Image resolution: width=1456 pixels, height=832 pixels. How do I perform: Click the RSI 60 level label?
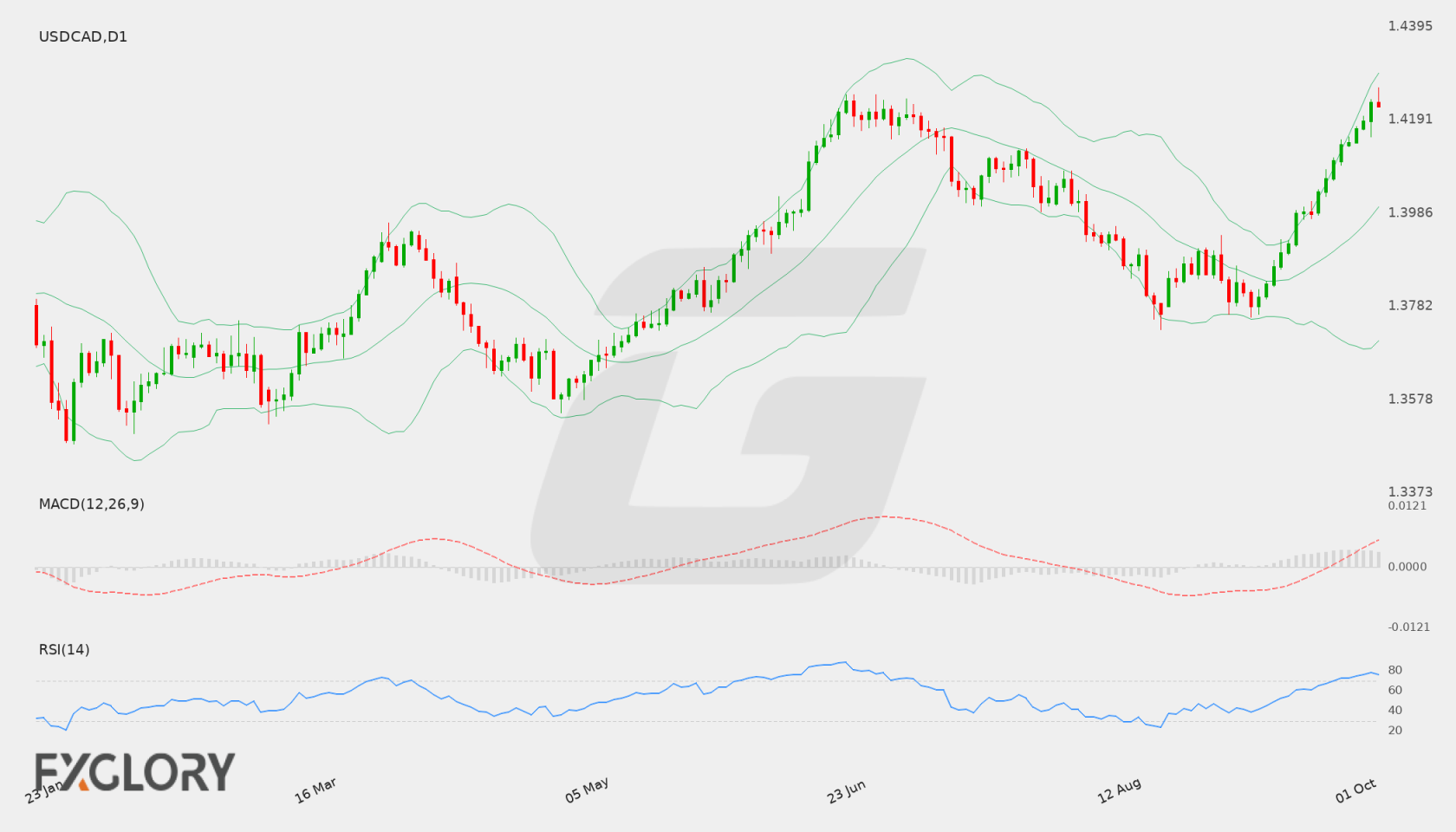tap(1395, 690)
